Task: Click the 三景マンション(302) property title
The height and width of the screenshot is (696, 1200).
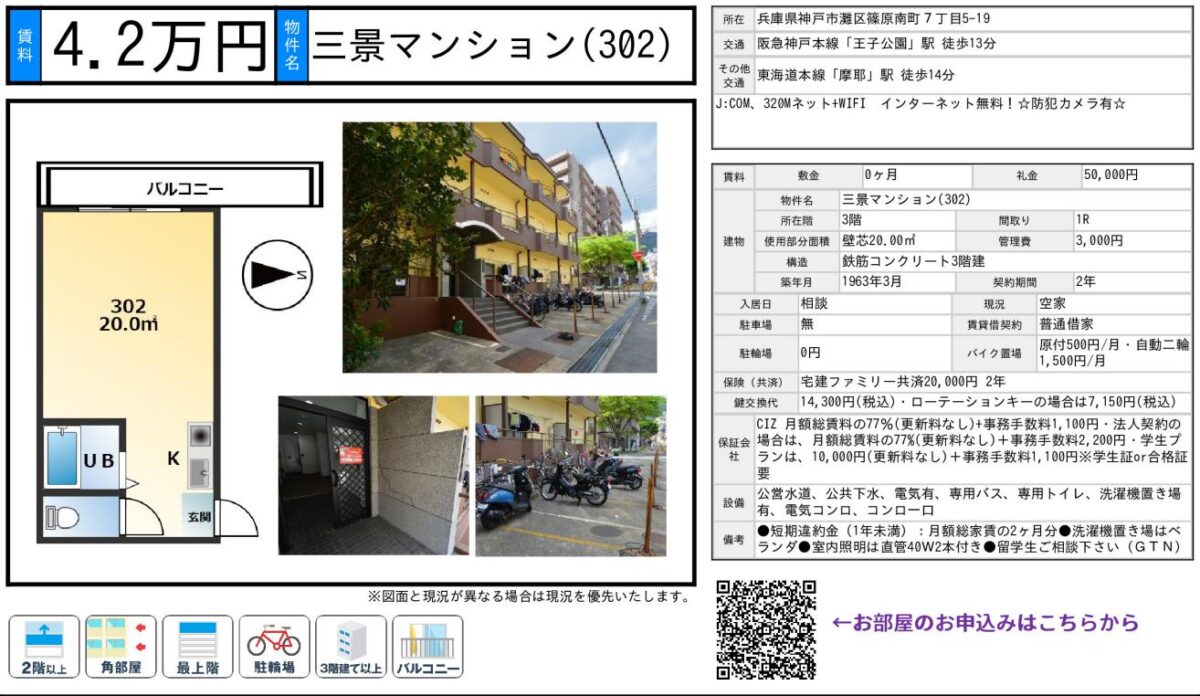Action: click(491, 46)
